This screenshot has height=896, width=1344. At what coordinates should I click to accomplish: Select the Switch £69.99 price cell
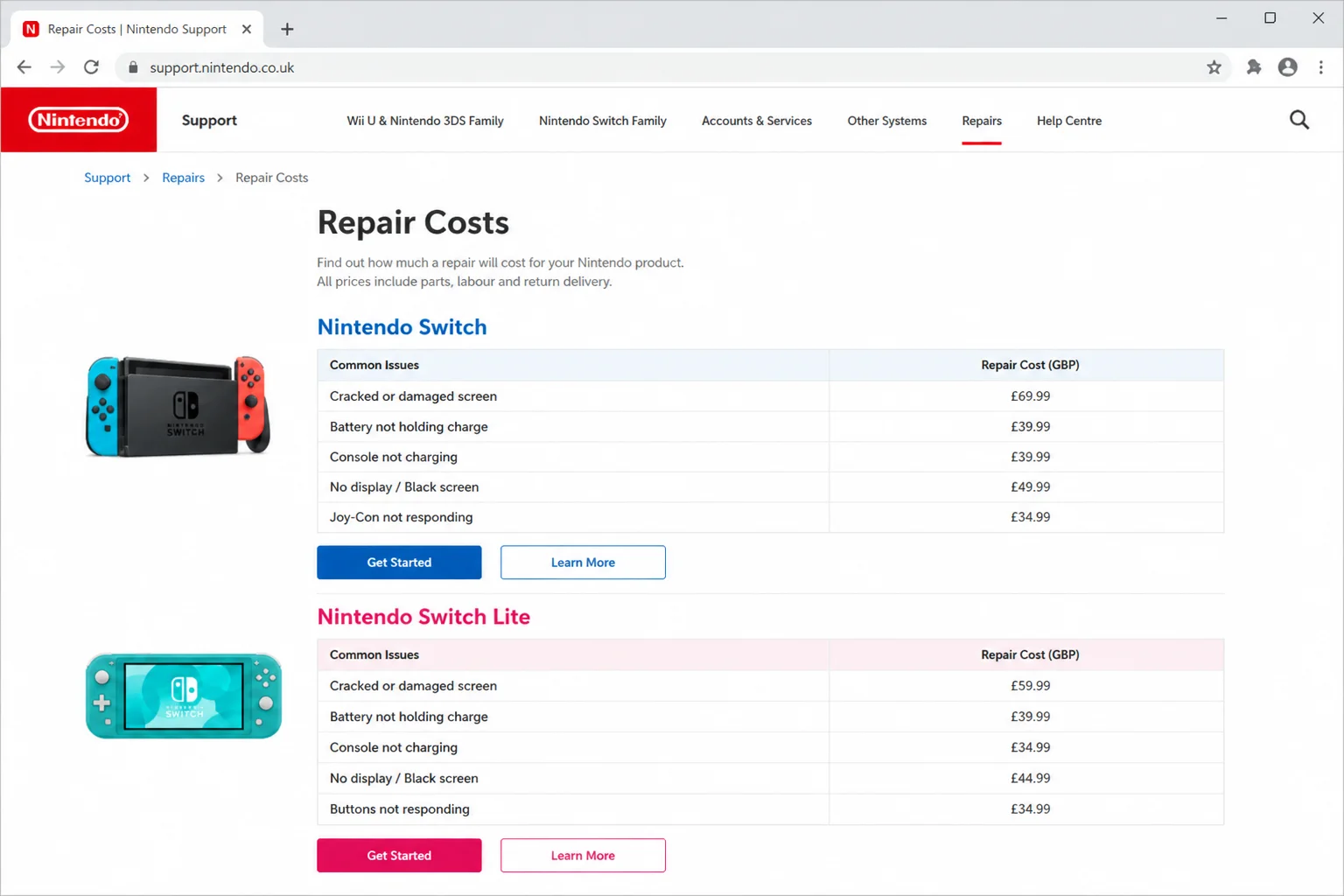tap(1026, 396)
